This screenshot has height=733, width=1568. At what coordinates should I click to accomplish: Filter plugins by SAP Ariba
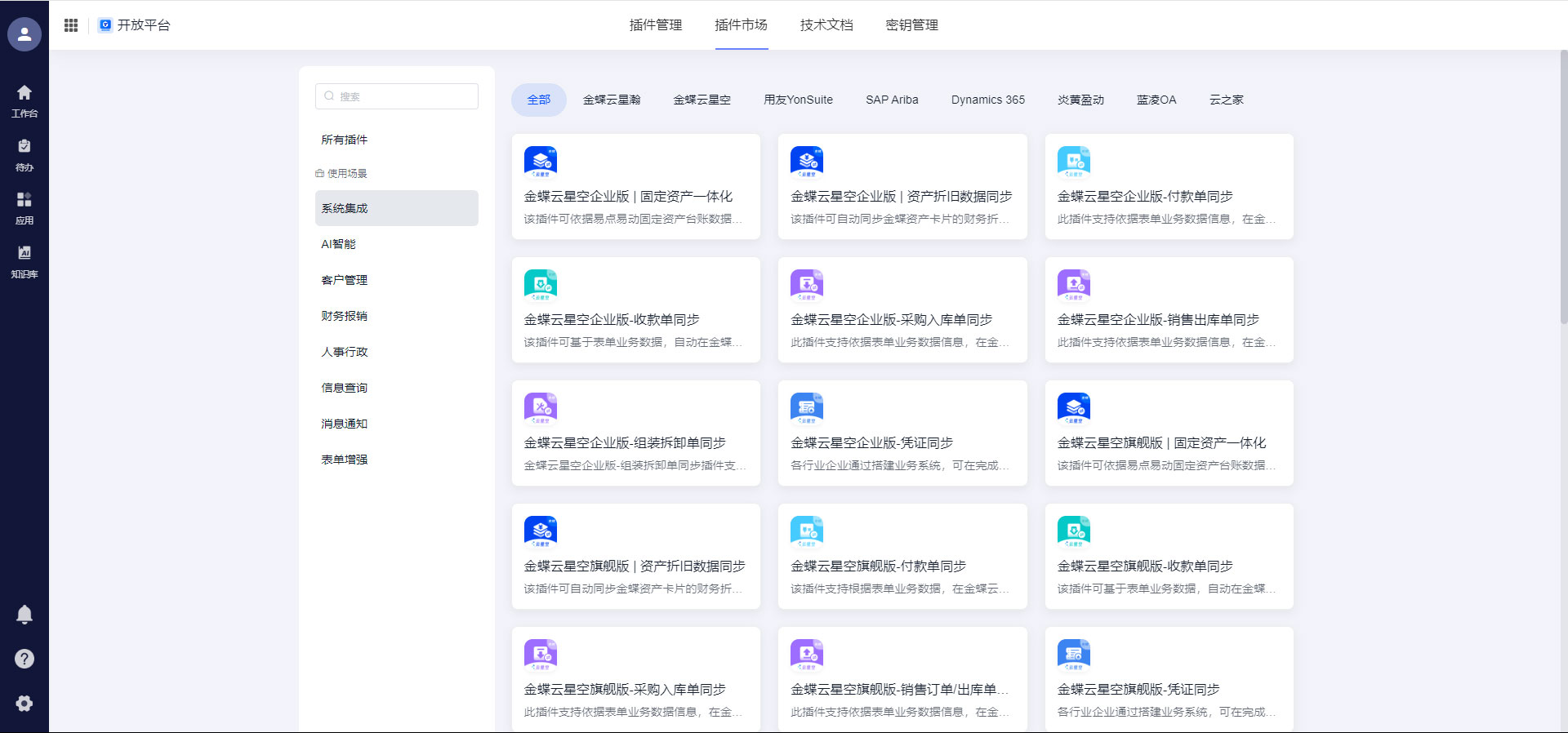coord(892,100)
